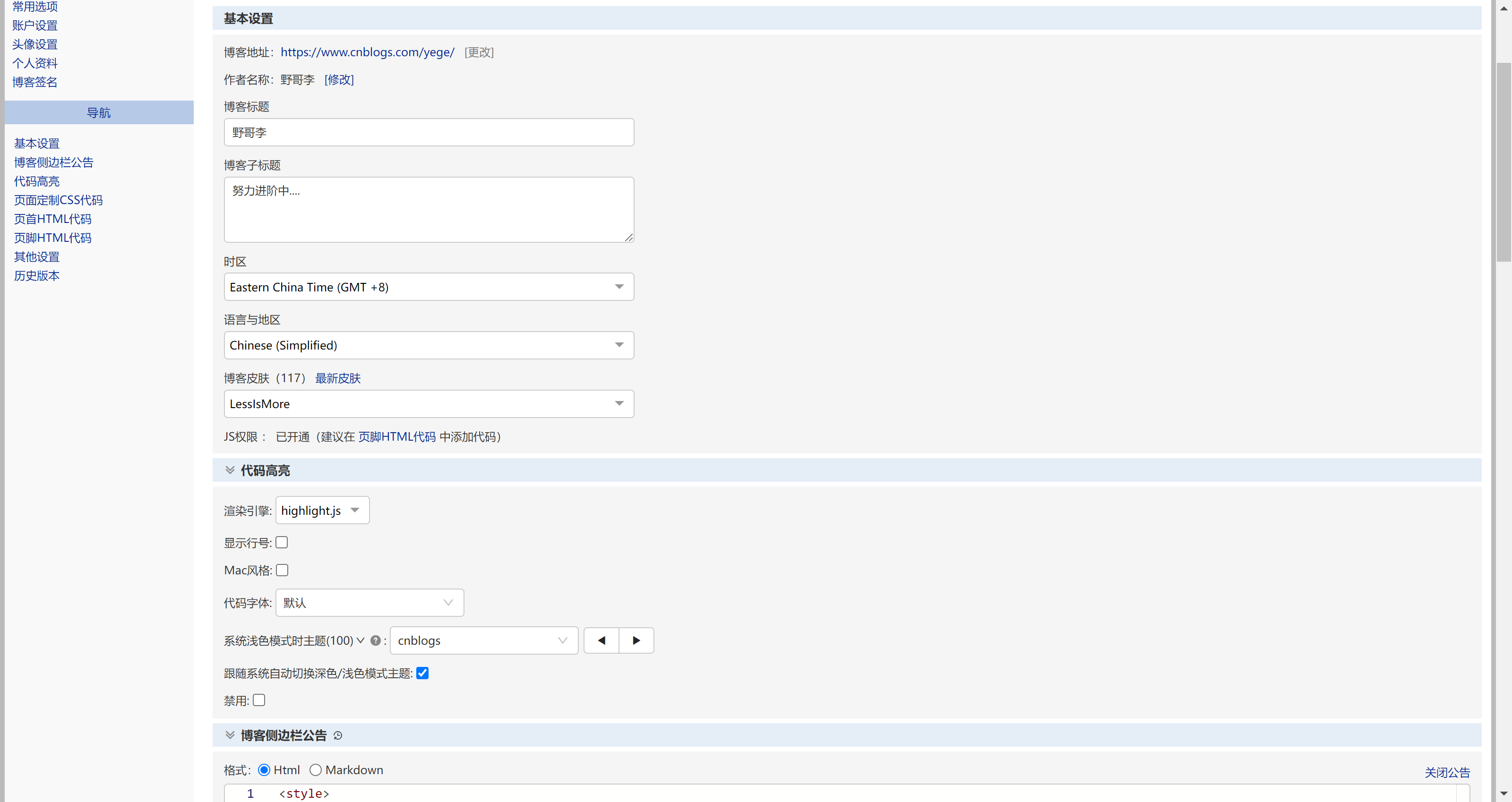Click the previous theme arrow button

[601, 640]
